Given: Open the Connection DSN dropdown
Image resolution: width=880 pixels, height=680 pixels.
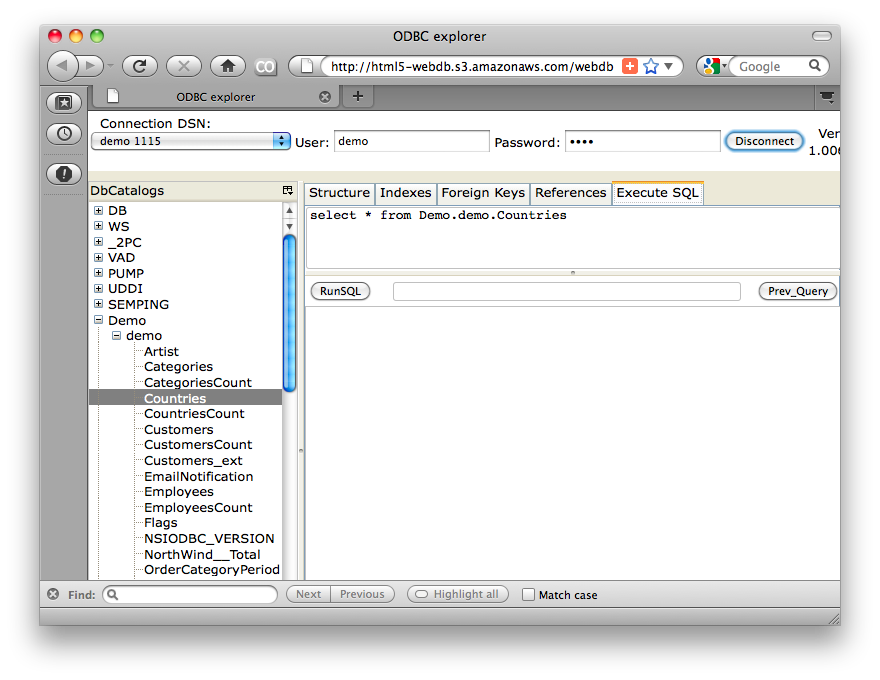Looking at the screenshot, I should [x=281, y=141].
